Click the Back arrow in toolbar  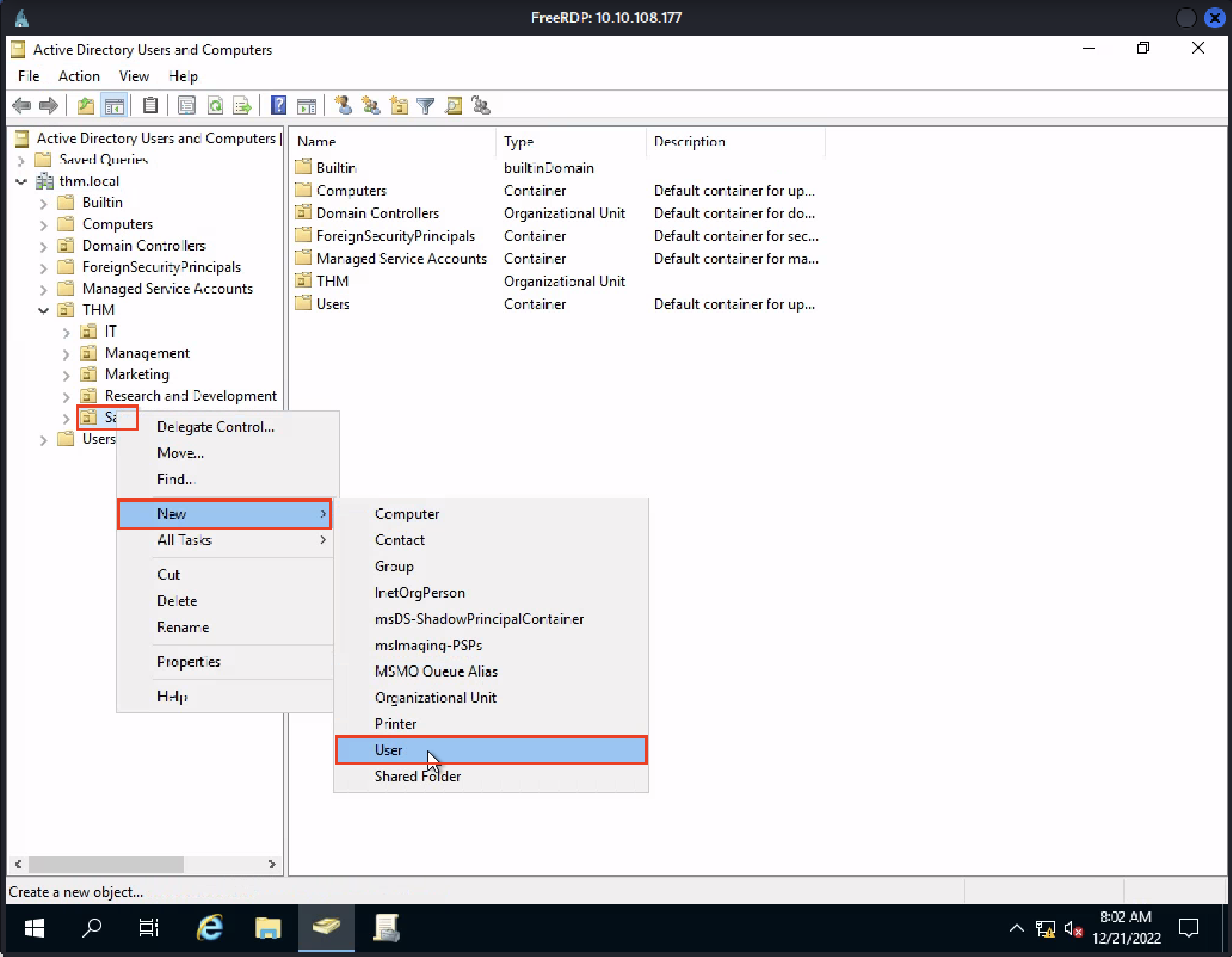point(21,105)
